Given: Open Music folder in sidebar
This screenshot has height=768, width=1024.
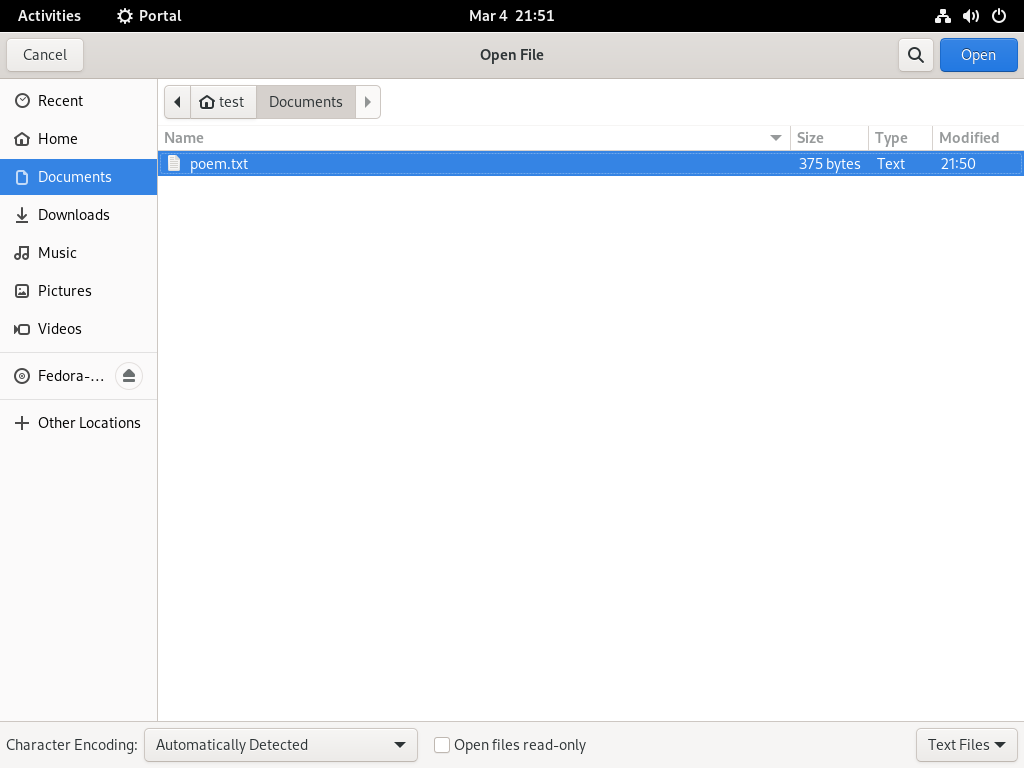Looking at the screenshot, I should coord(78,253).
